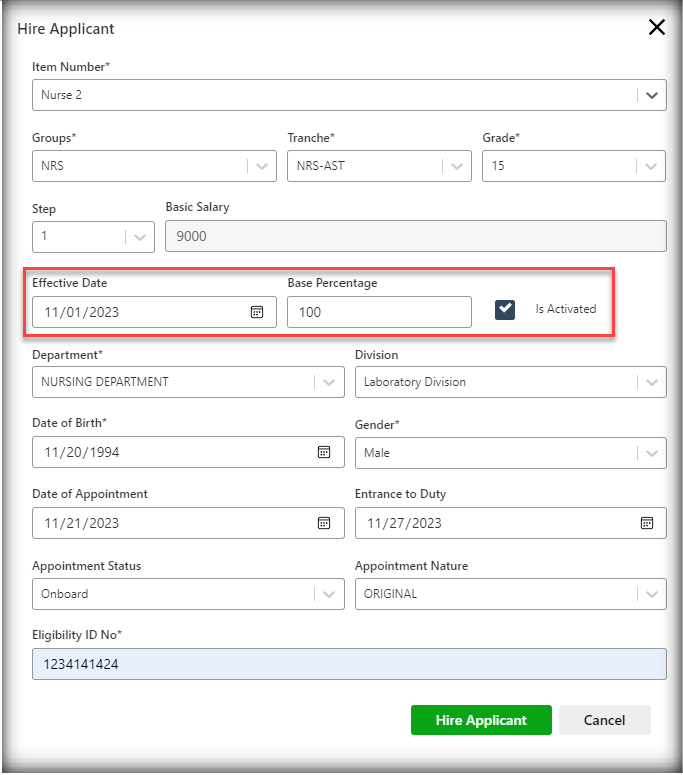Open the Tranche dropdown showing NRS-AST
Screen dimensions: 683x775
457,166
